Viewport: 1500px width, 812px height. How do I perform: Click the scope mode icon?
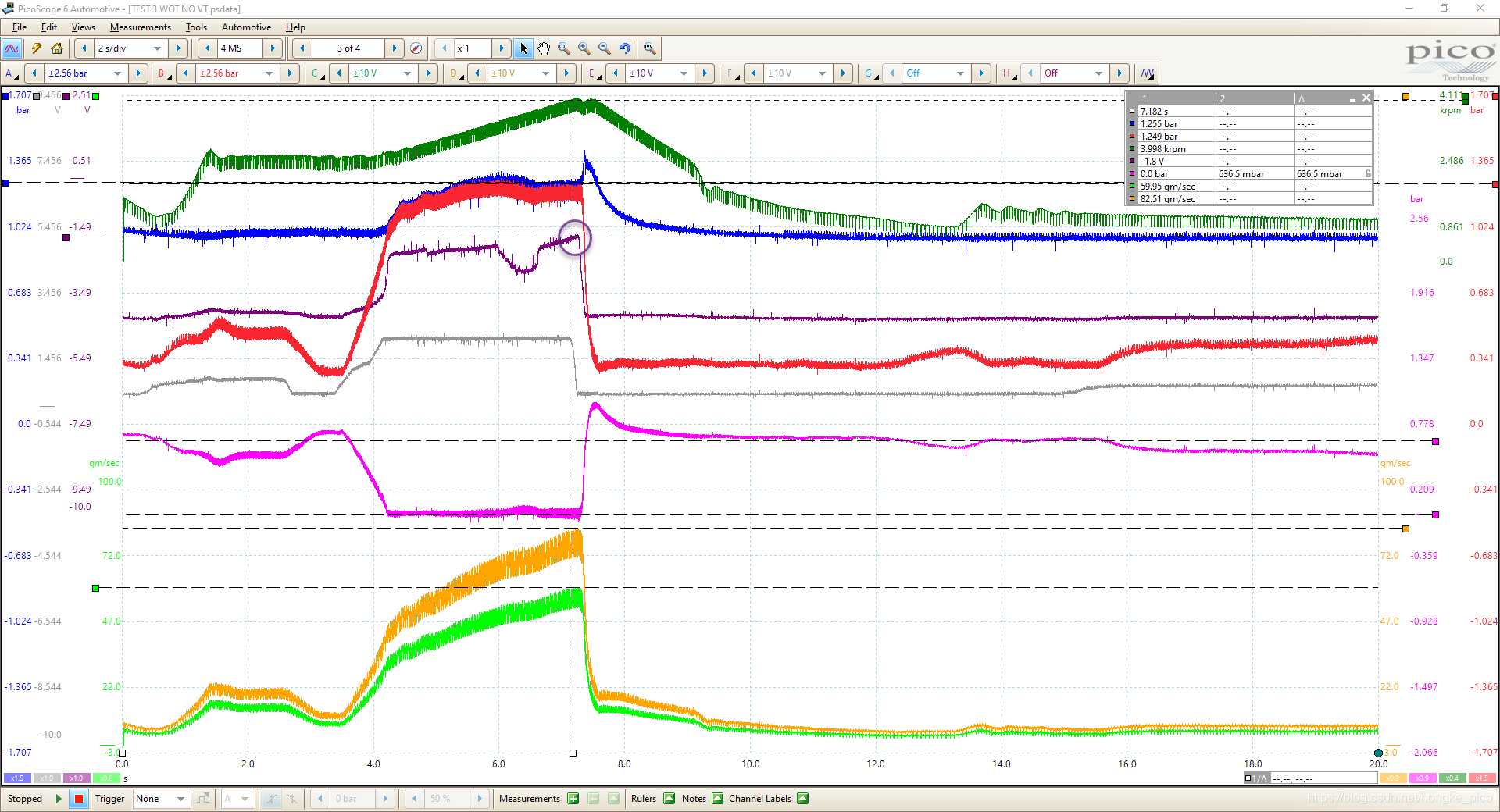pyautogui.click(x=12, y=48)
